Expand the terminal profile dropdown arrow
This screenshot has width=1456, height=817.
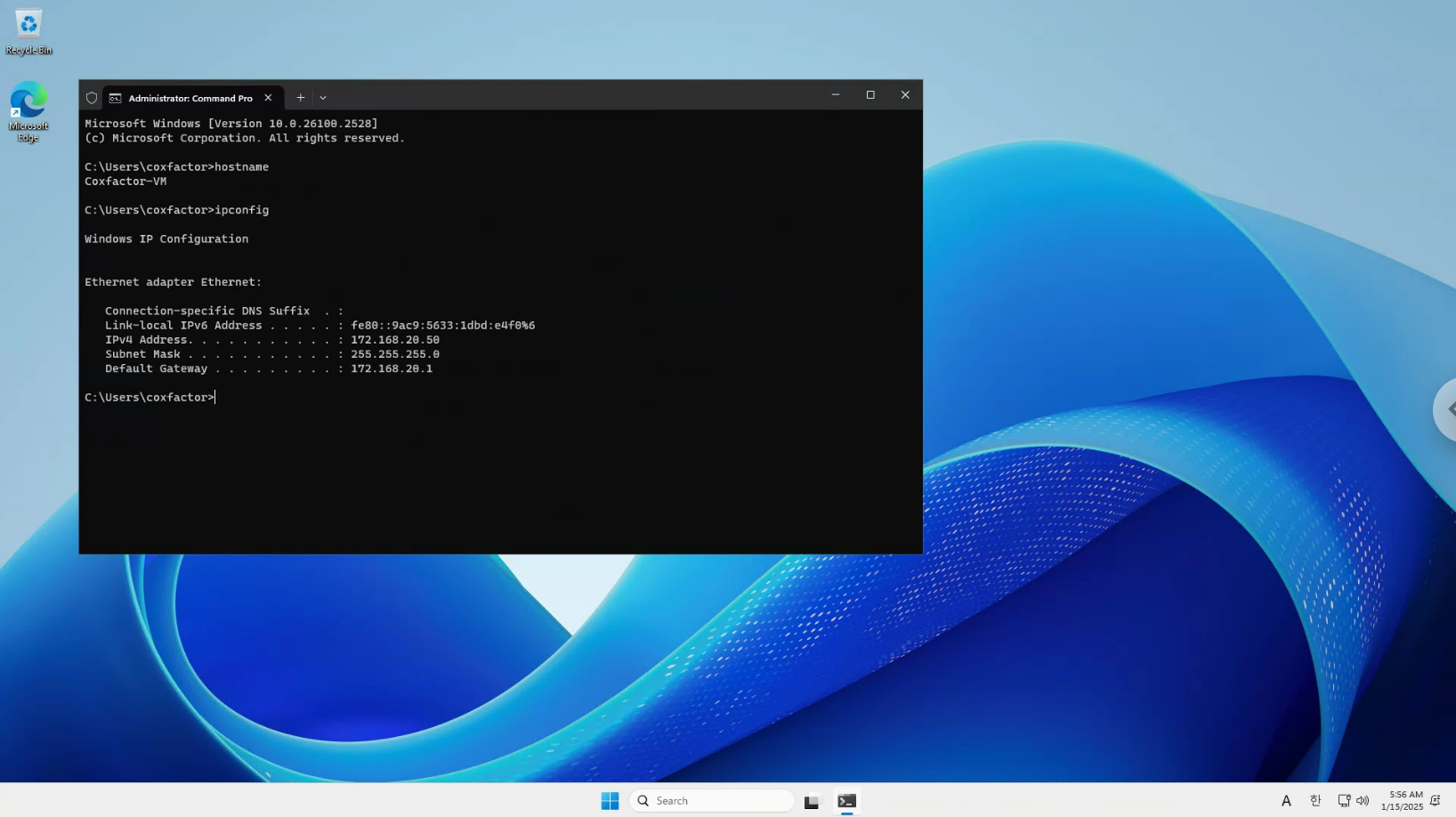coord(323,98)
